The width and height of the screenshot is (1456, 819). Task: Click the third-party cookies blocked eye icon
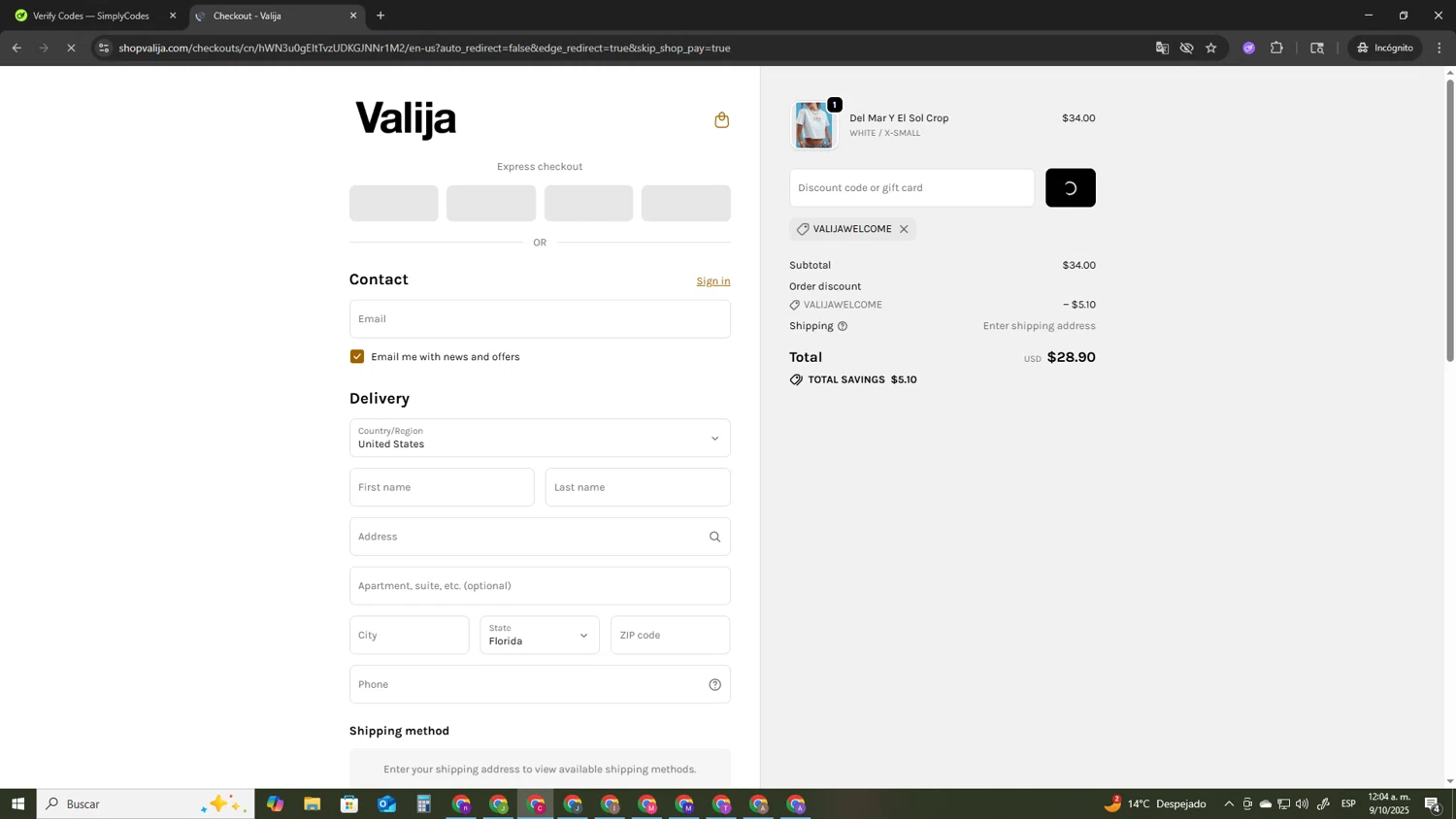point(1186,48)
